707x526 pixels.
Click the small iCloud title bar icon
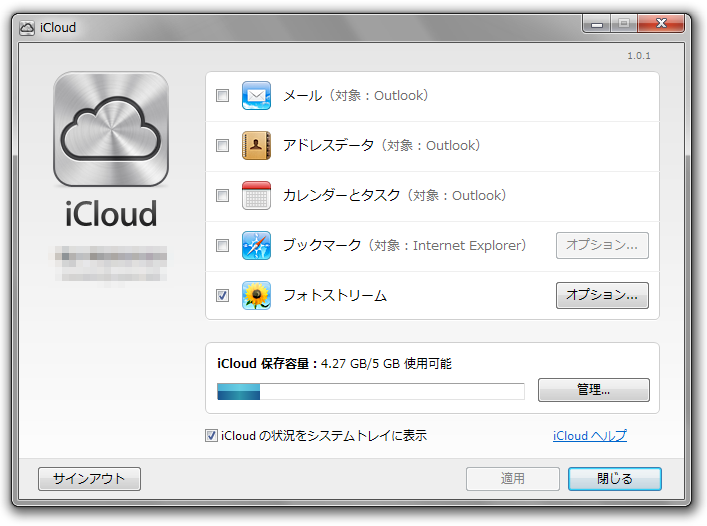(x=27, y=27)
